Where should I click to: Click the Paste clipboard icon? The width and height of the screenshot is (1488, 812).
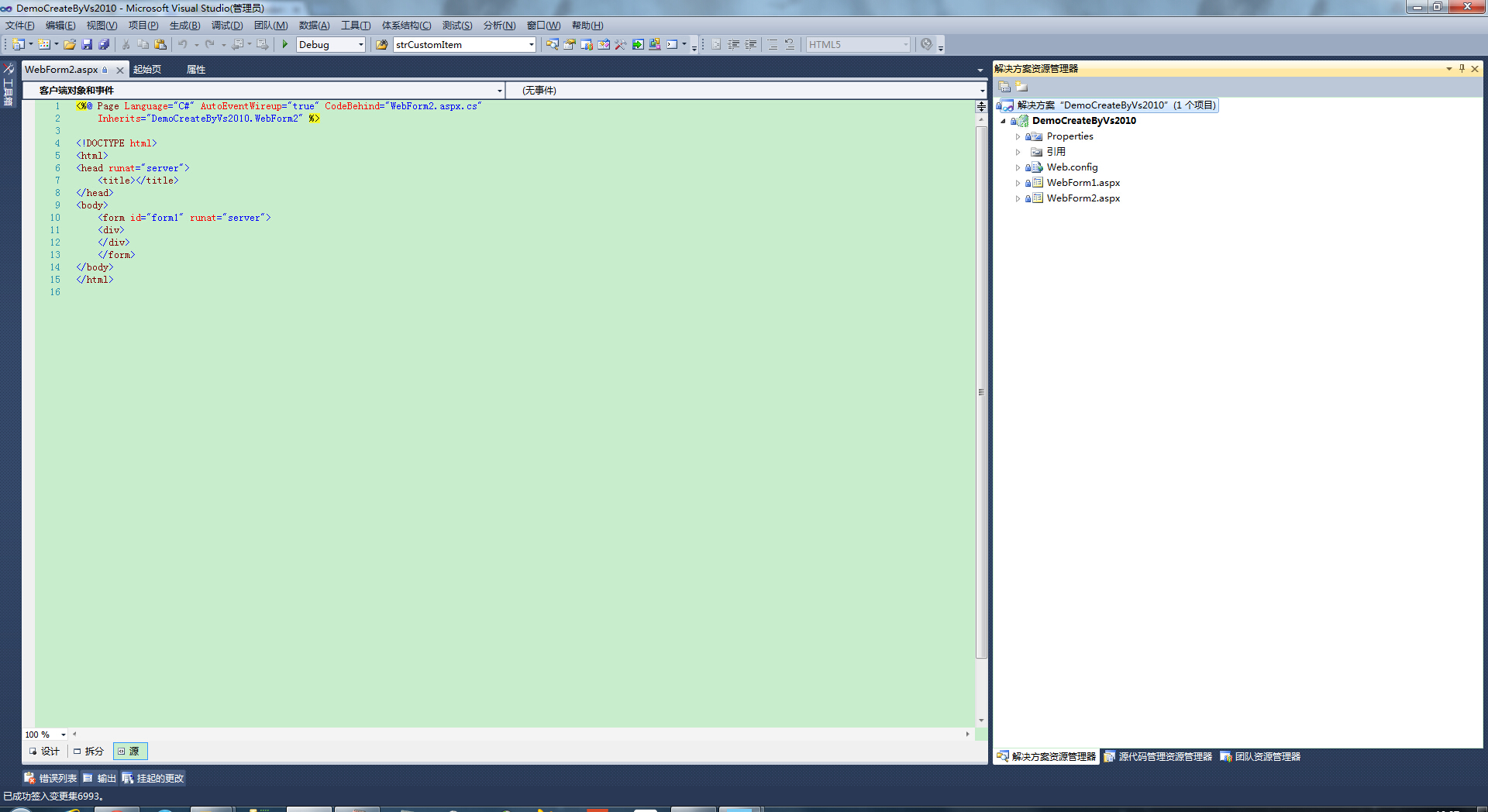(x=160, y=44)
